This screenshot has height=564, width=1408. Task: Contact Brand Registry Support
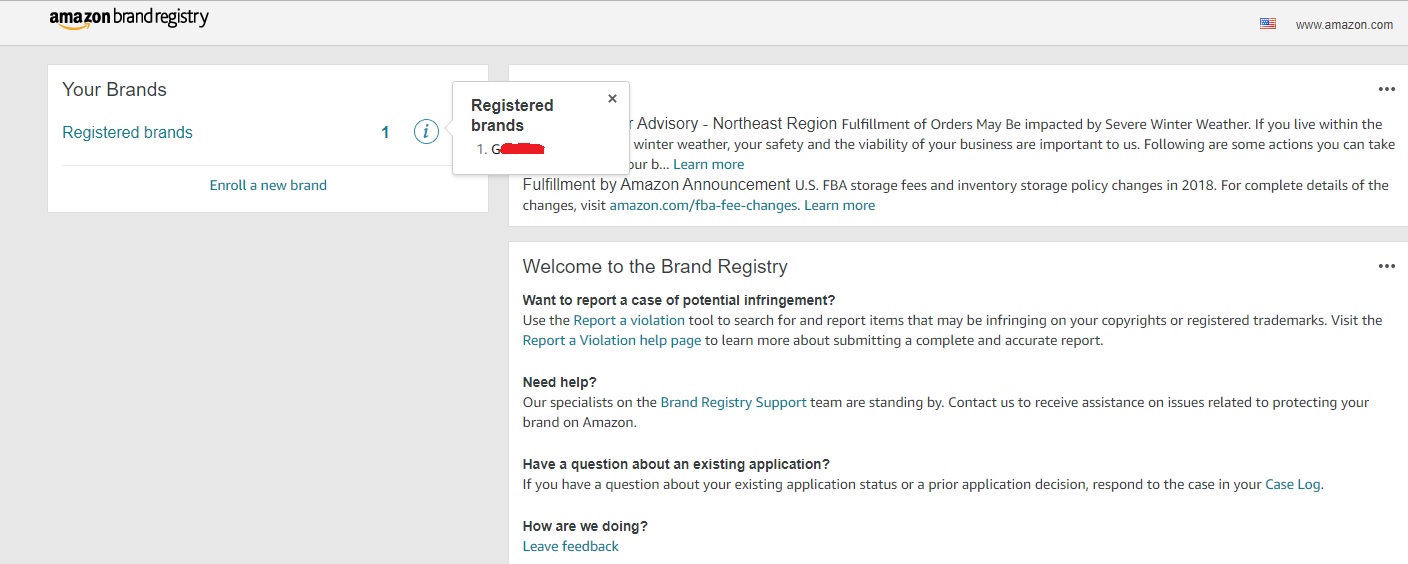point(733,402)
